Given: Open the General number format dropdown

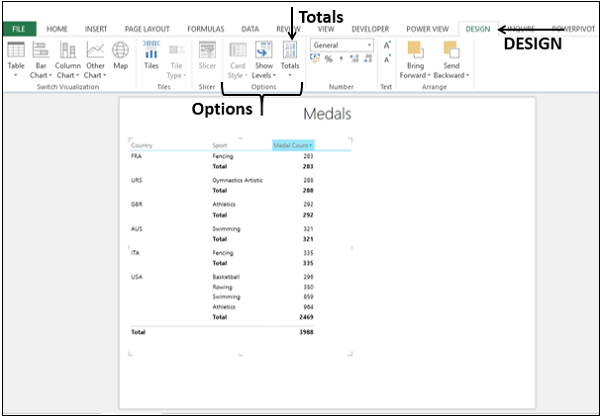Looking at the screenshot, I should coord(341,45).
